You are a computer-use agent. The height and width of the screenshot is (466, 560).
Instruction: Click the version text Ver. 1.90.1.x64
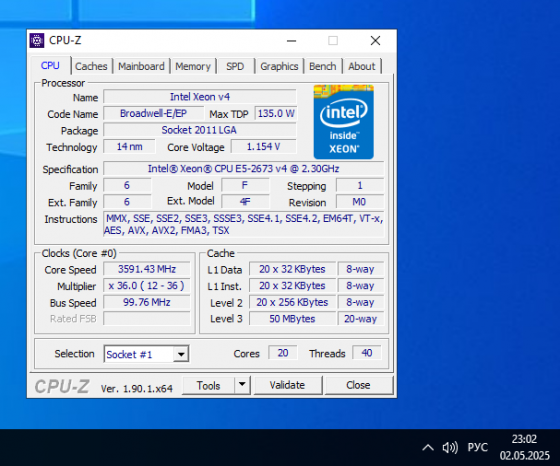click(x=137, y=389)
